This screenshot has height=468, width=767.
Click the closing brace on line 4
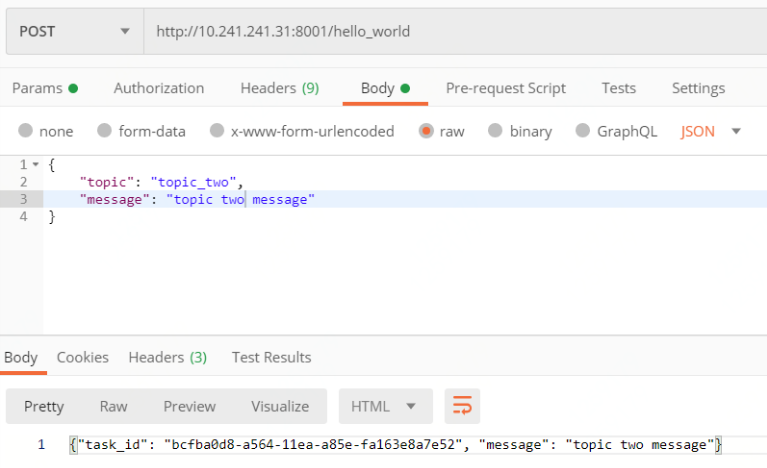point(52,217)
